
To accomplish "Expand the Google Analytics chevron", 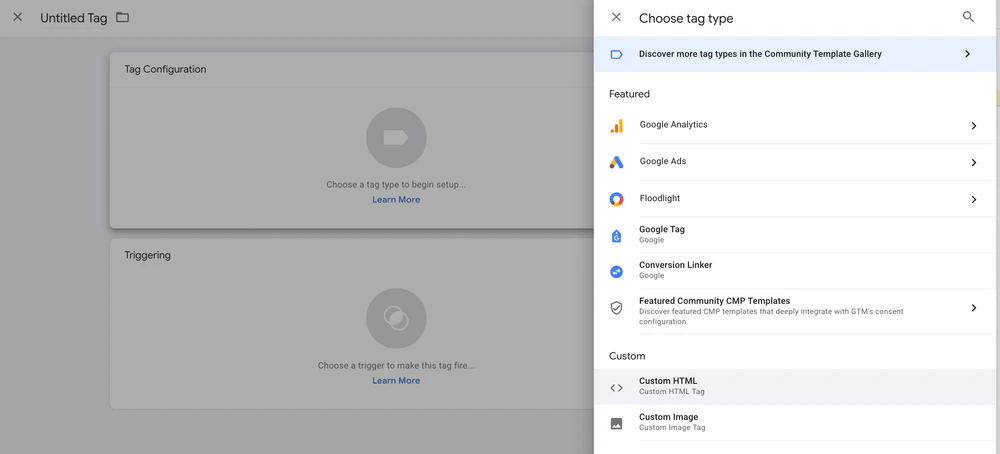I will [x=974, y=126].
